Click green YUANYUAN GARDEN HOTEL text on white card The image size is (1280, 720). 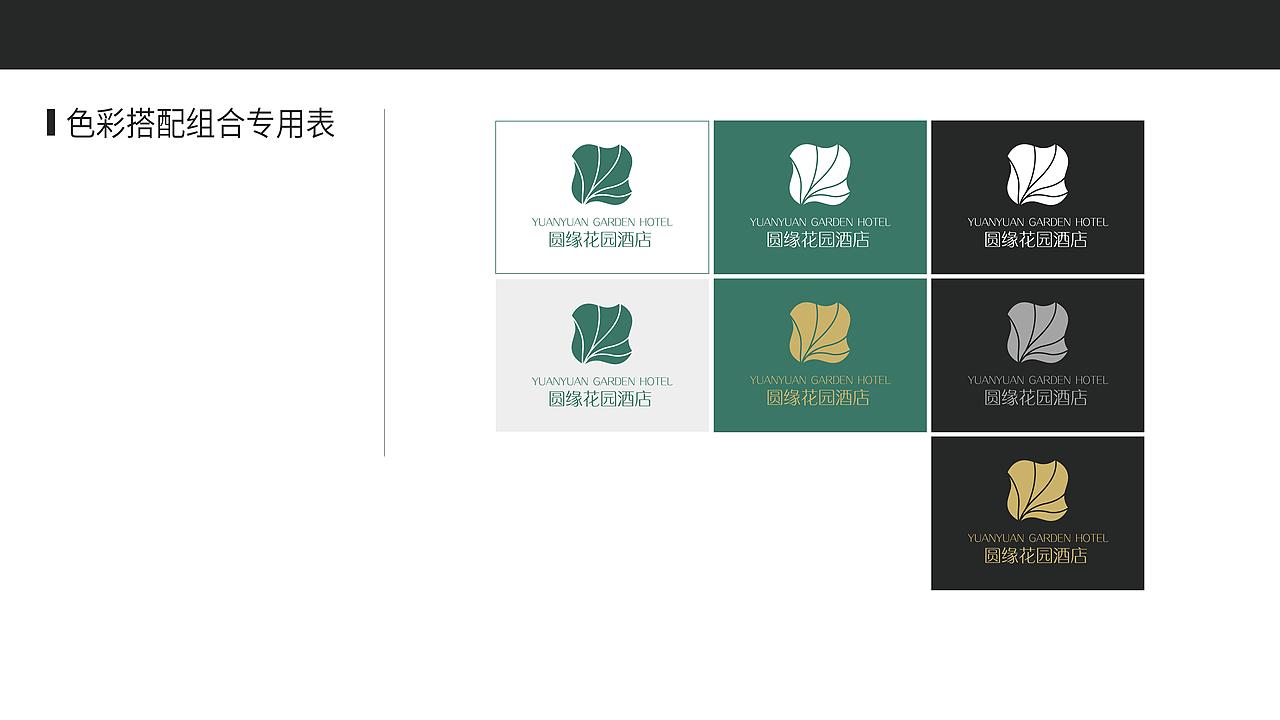tap(602, 222)
